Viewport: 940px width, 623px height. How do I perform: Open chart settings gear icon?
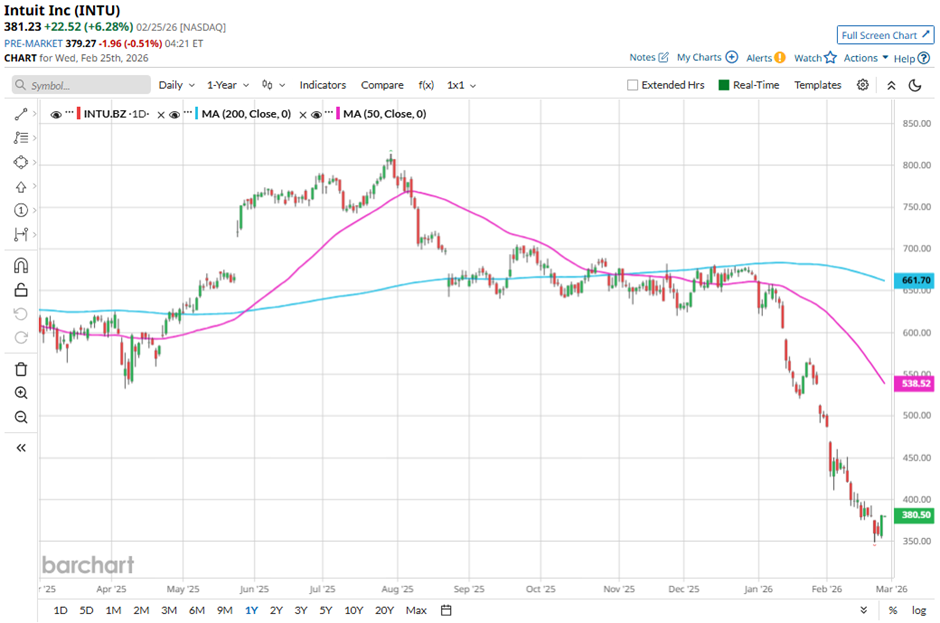[863, 85]
